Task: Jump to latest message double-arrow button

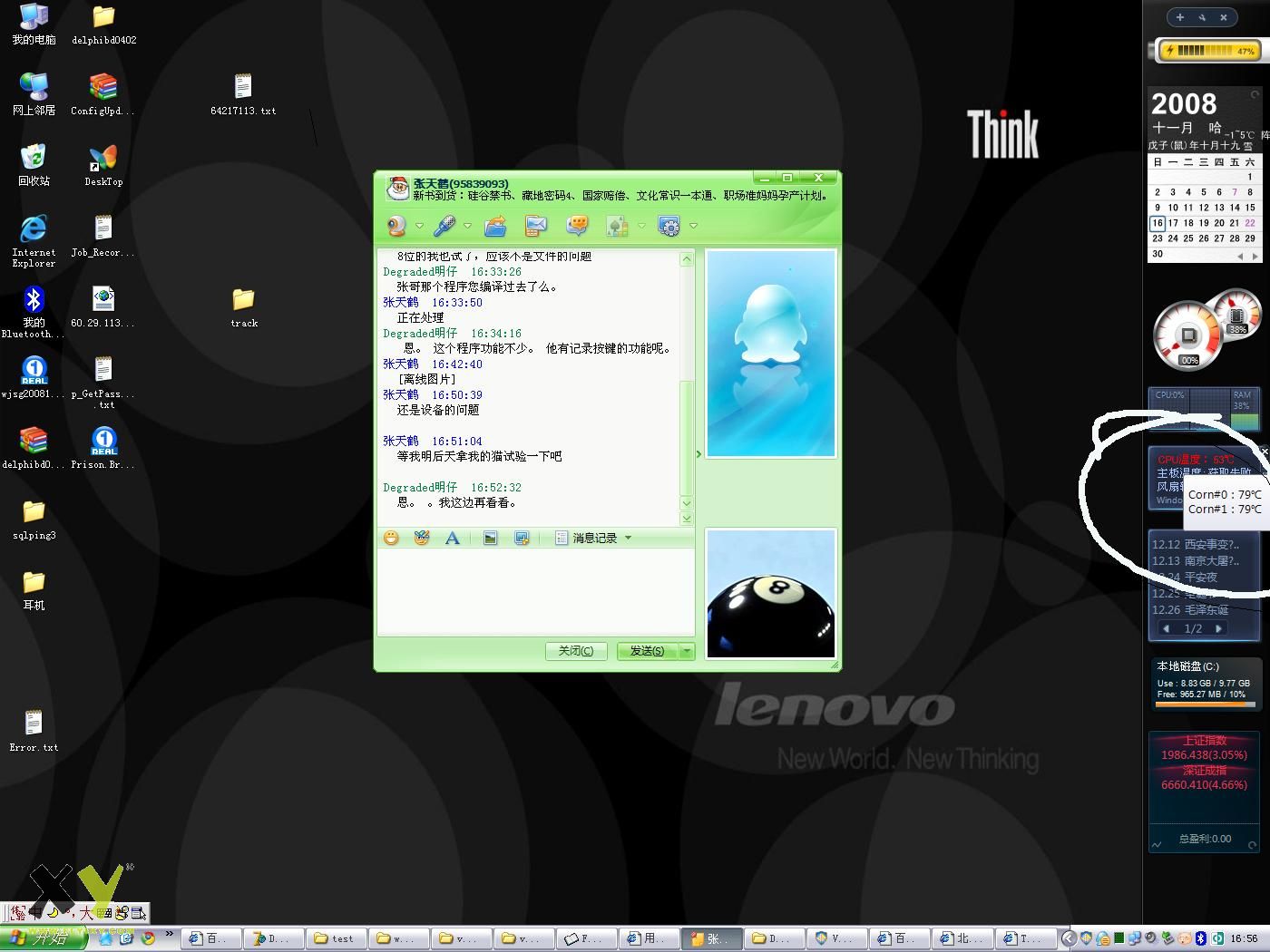Action: coord(687,519)
